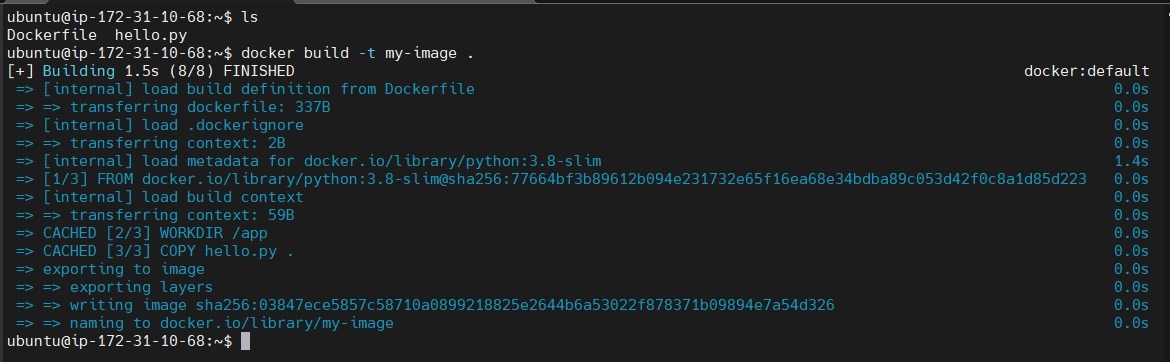Click the 'docker build -t my-image .' command

[357, 53]
